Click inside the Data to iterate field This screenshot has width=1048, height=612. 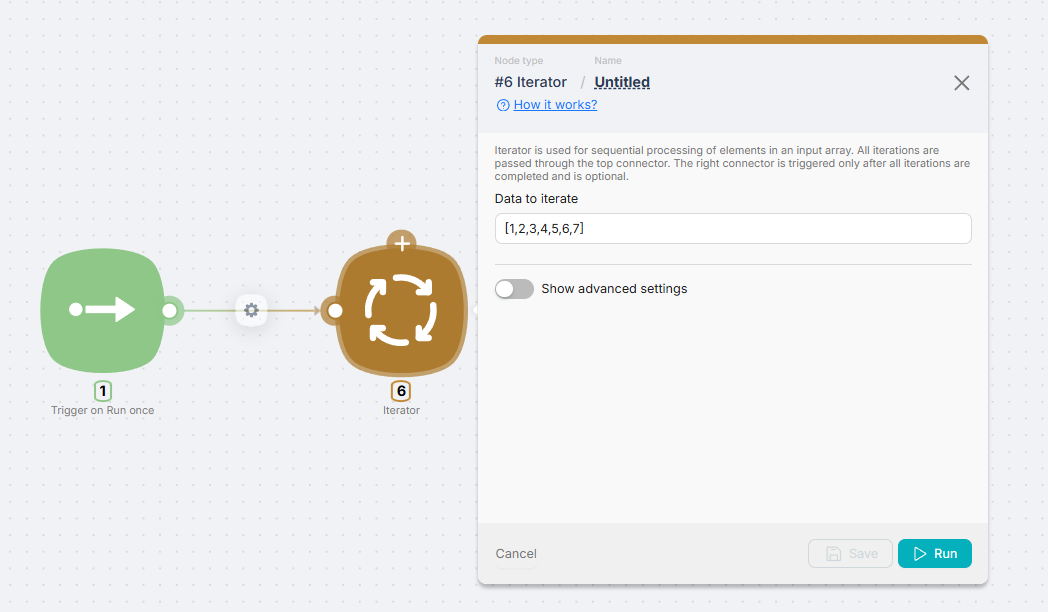tap(732, 228)
